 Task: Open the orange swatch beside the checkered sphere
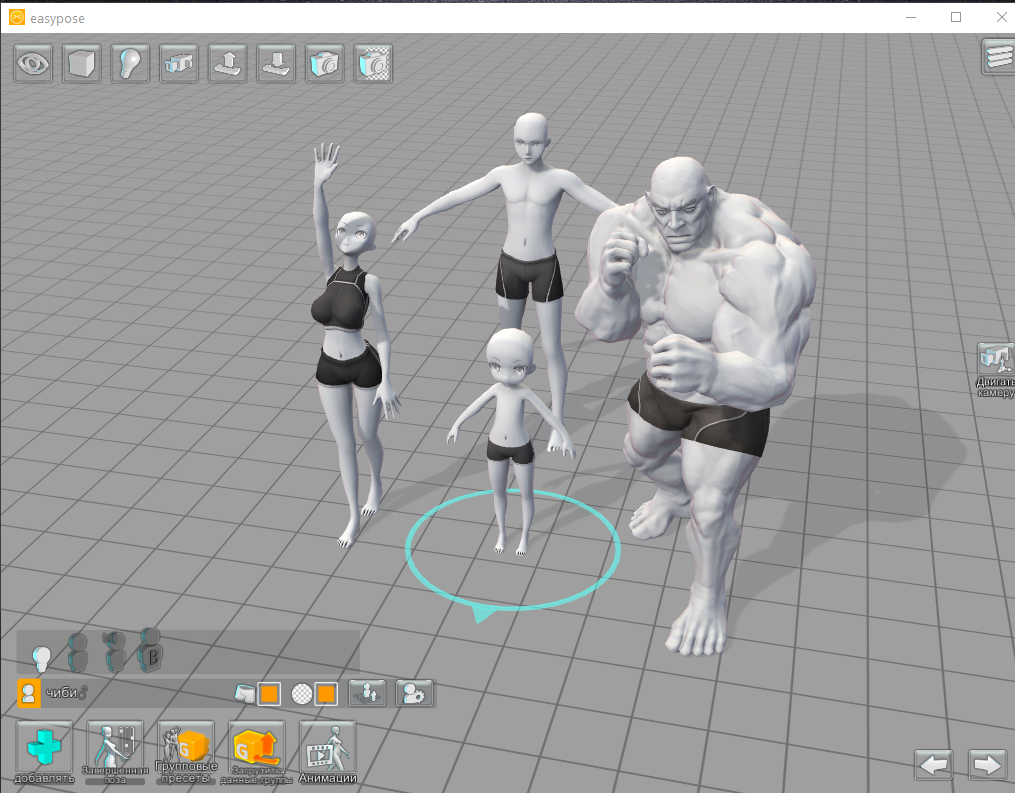[x=326, y=694]
